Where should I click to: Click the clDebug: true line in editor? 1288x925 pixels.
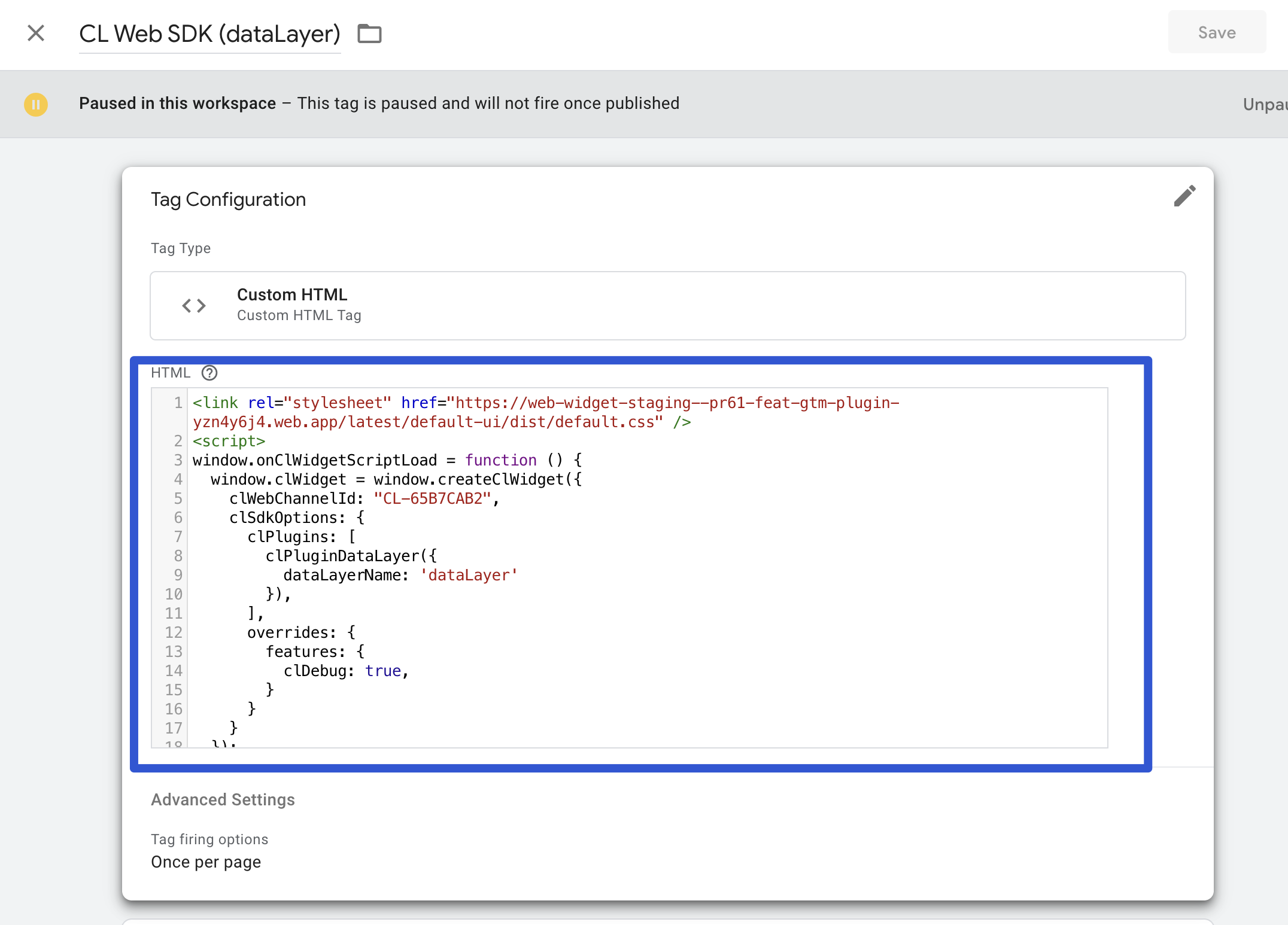346,671
